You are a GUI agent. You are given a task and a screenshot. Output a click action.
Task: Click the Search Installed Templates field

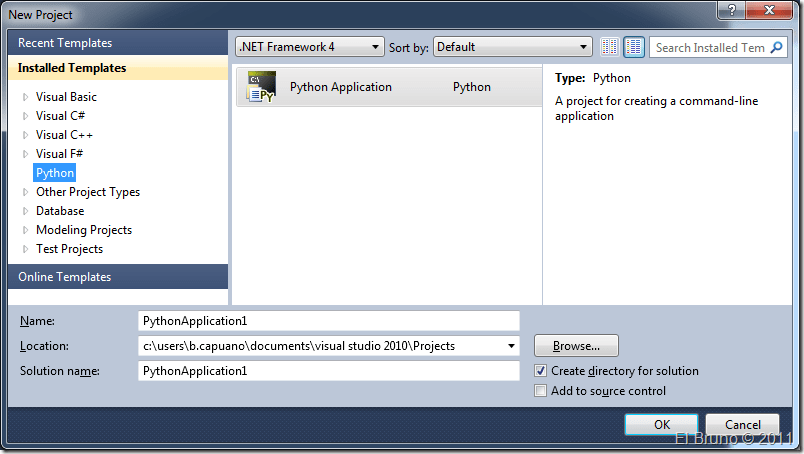coord(709,47)
